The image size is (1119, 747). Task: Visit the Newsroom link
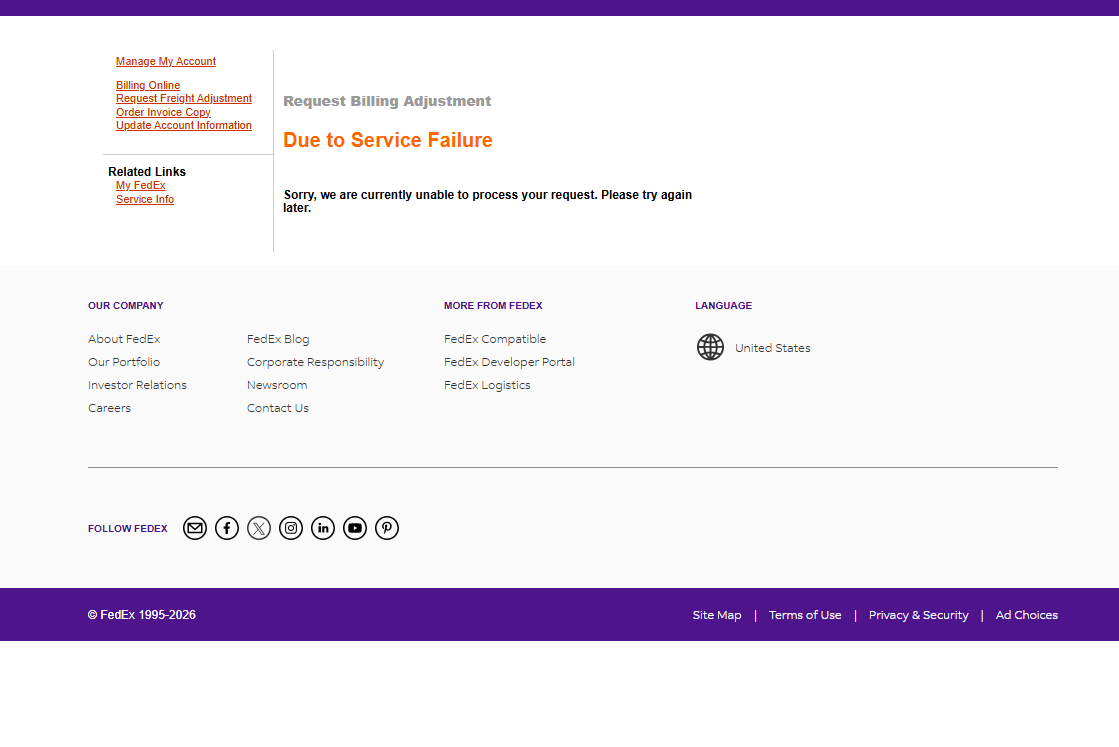277,385
